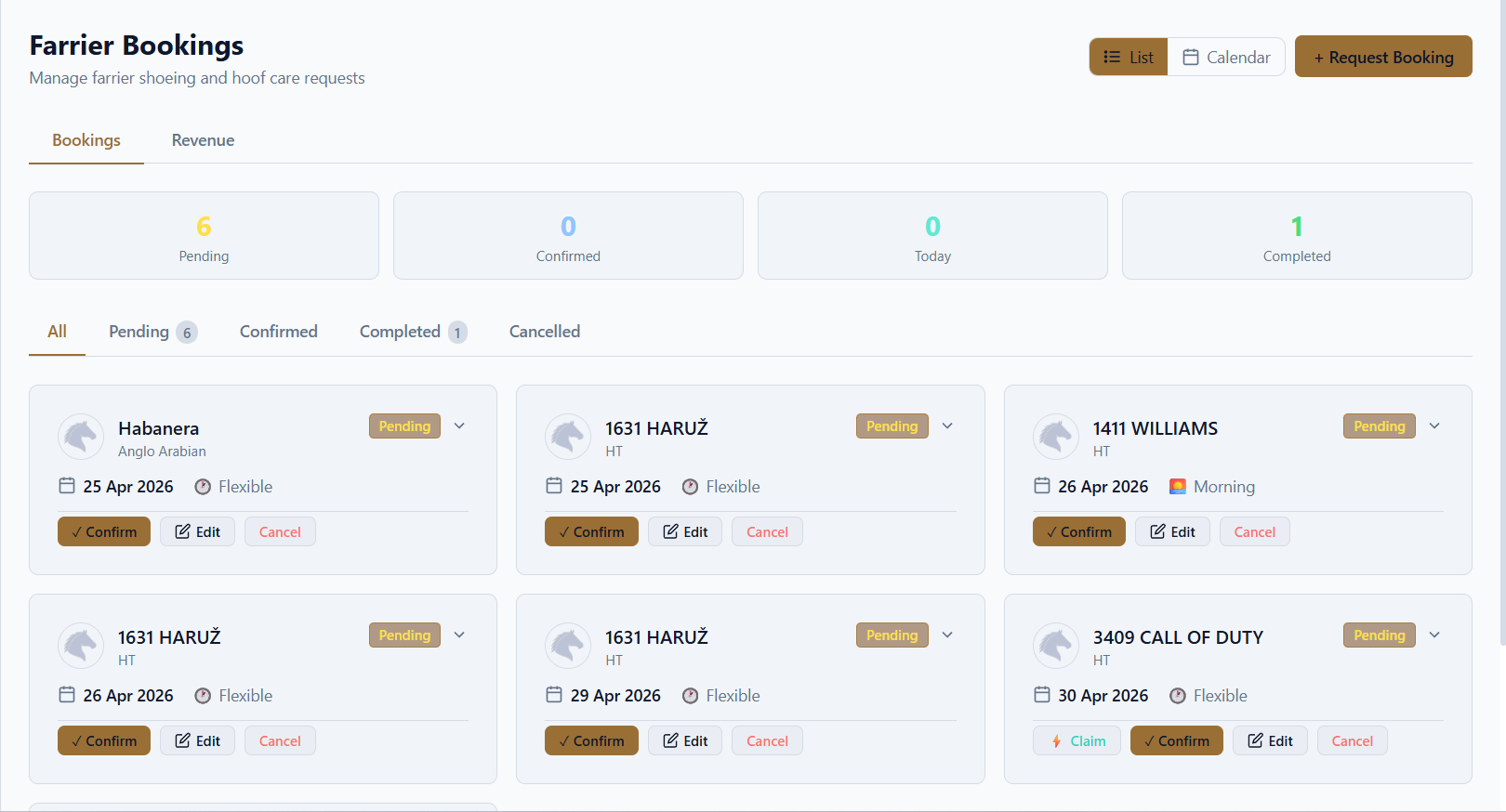
Task: Edit the 1631 HARUŽ 26 Apr booking
Action: (197, 740)
